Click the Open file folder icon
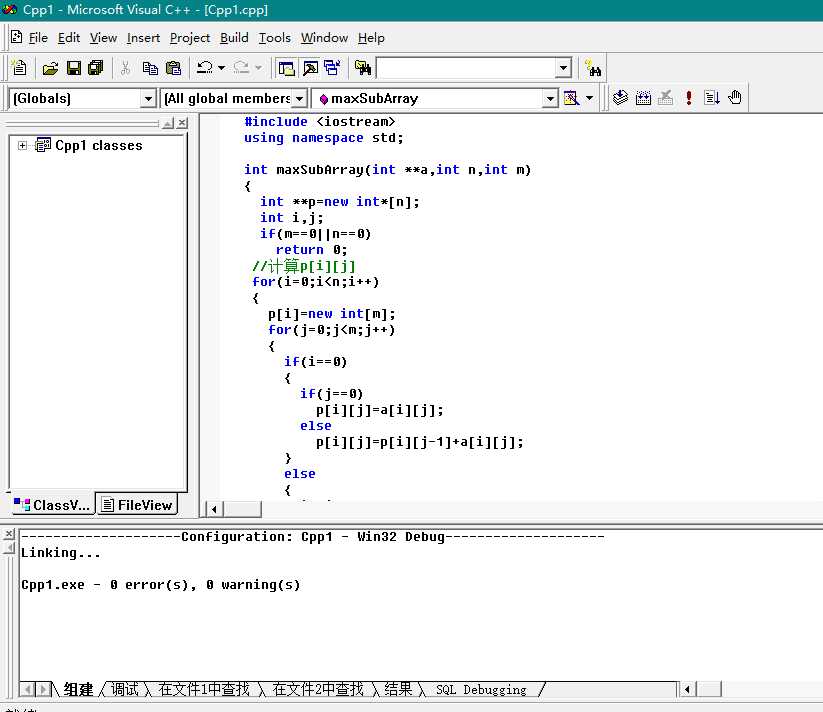Image resolution: width=823 pixels, height=712 pixels. (x=50, y=68)
